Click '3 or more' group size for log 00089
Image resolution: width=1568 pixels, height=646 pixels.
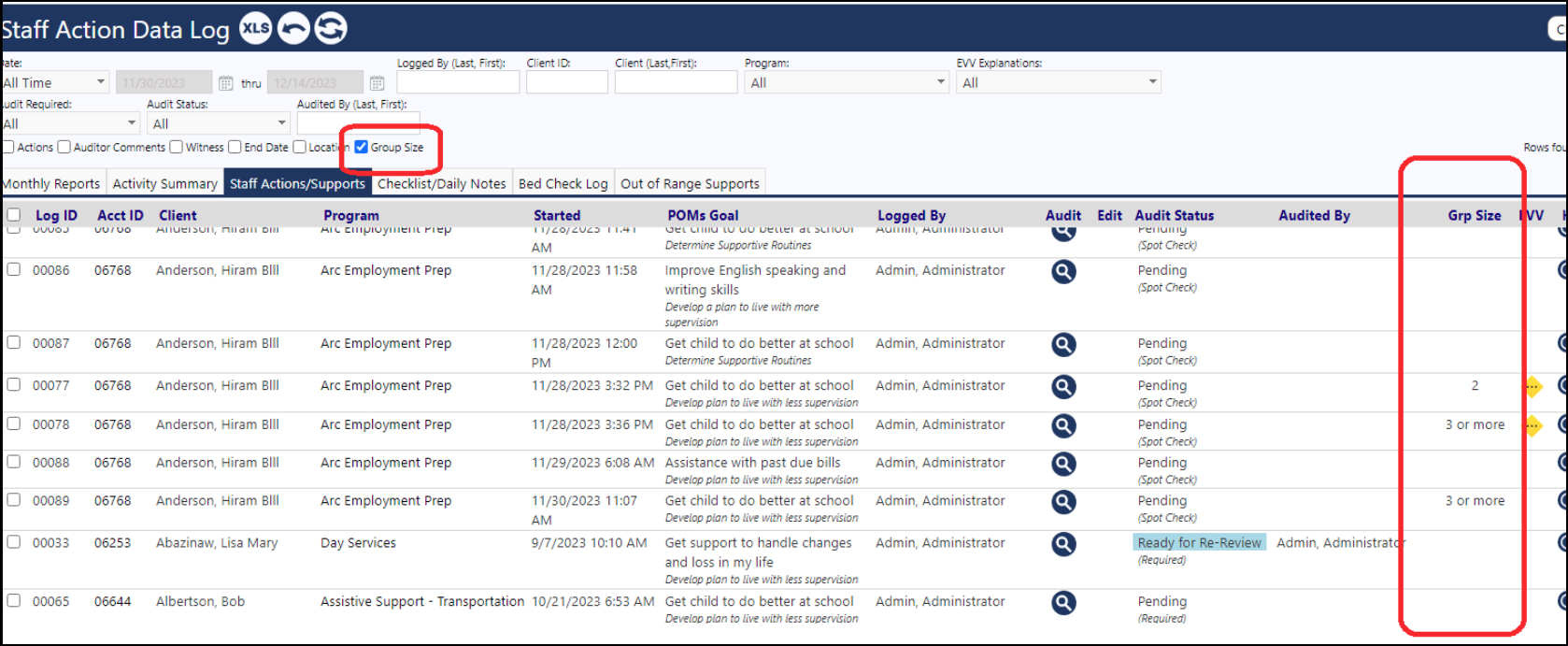[x=1475, y=500]
